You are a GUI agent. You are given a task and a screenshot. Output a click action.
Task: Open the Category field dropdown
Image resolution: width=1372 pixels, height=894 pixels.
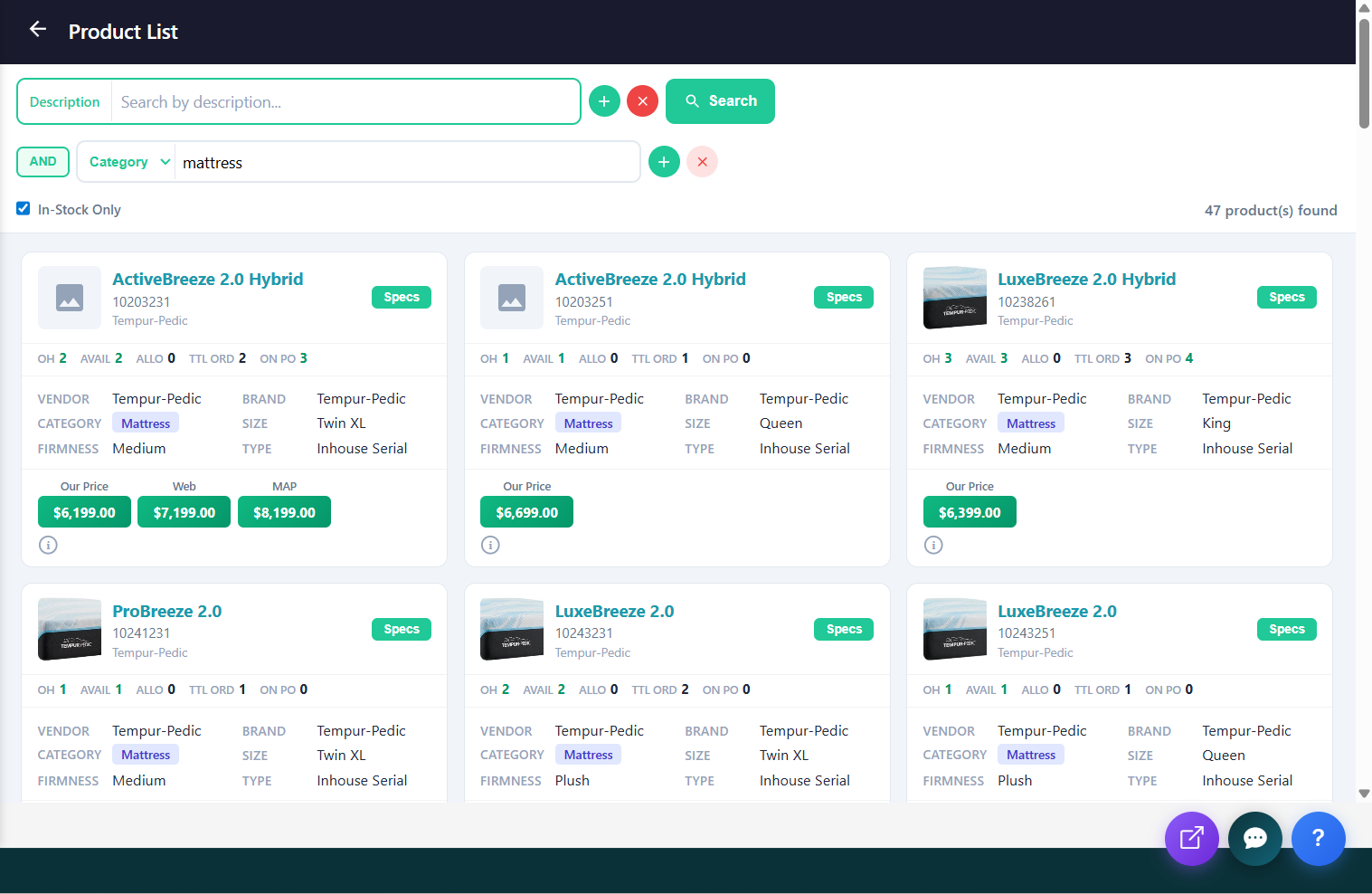[129, 162]
